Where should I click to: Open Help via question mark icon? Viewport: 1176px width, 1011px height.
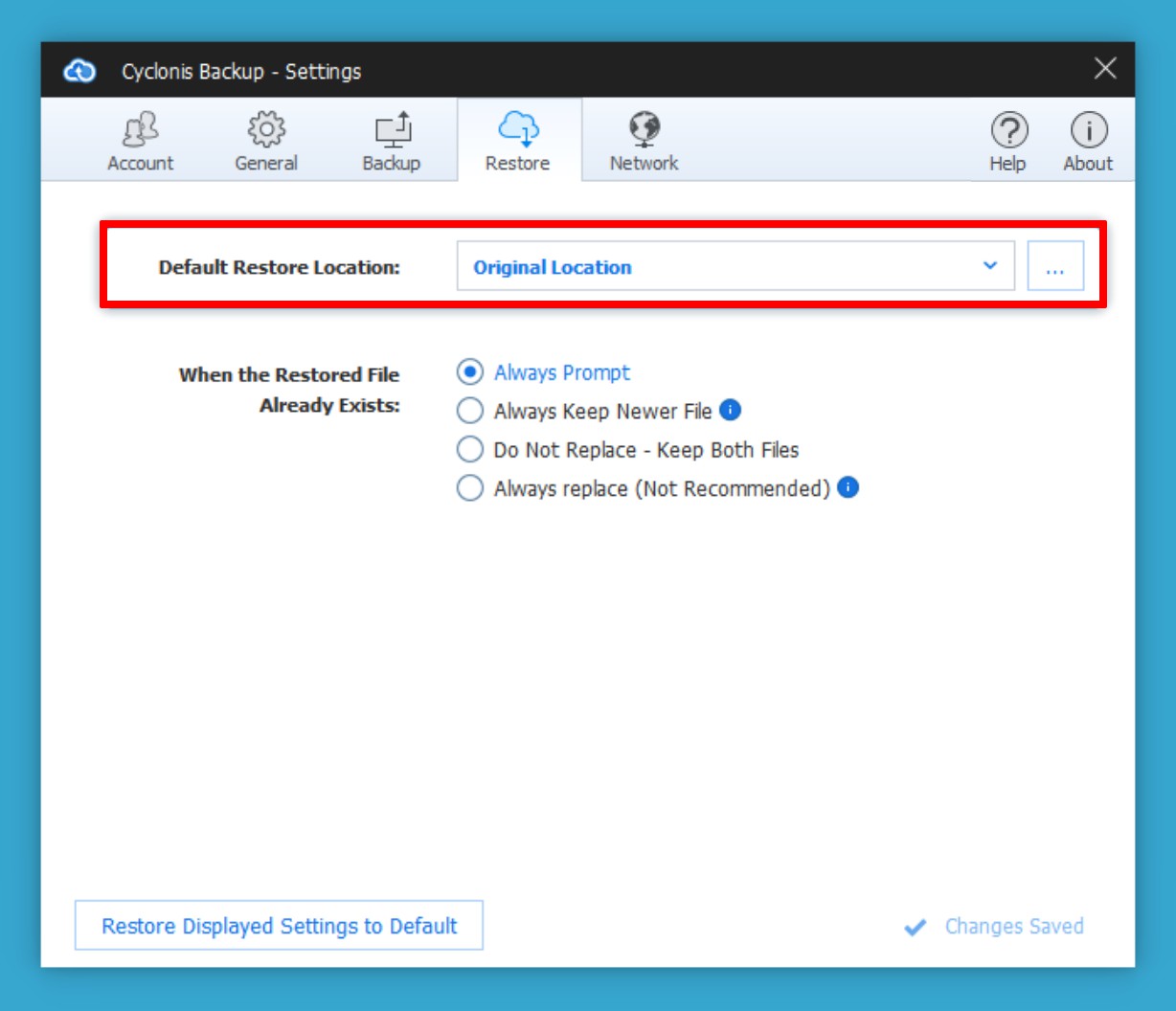click(x=1008, y=130)
